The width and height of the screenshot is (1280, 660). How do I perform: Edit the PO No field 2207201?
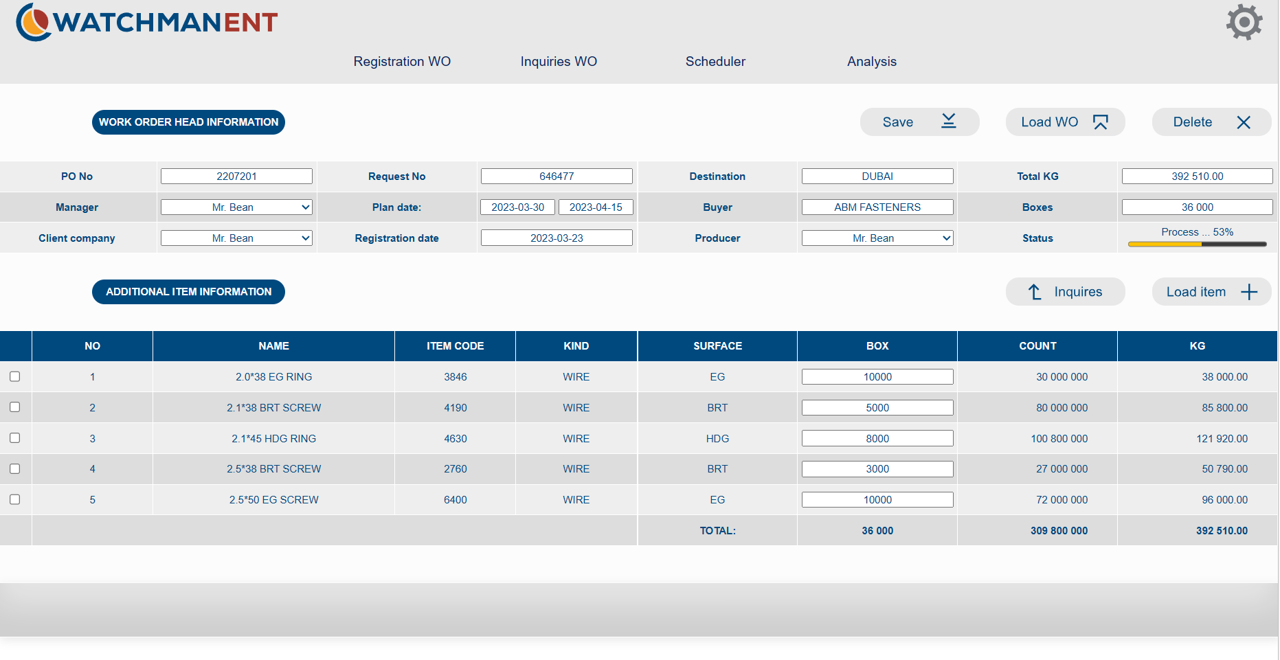point(237,176)
